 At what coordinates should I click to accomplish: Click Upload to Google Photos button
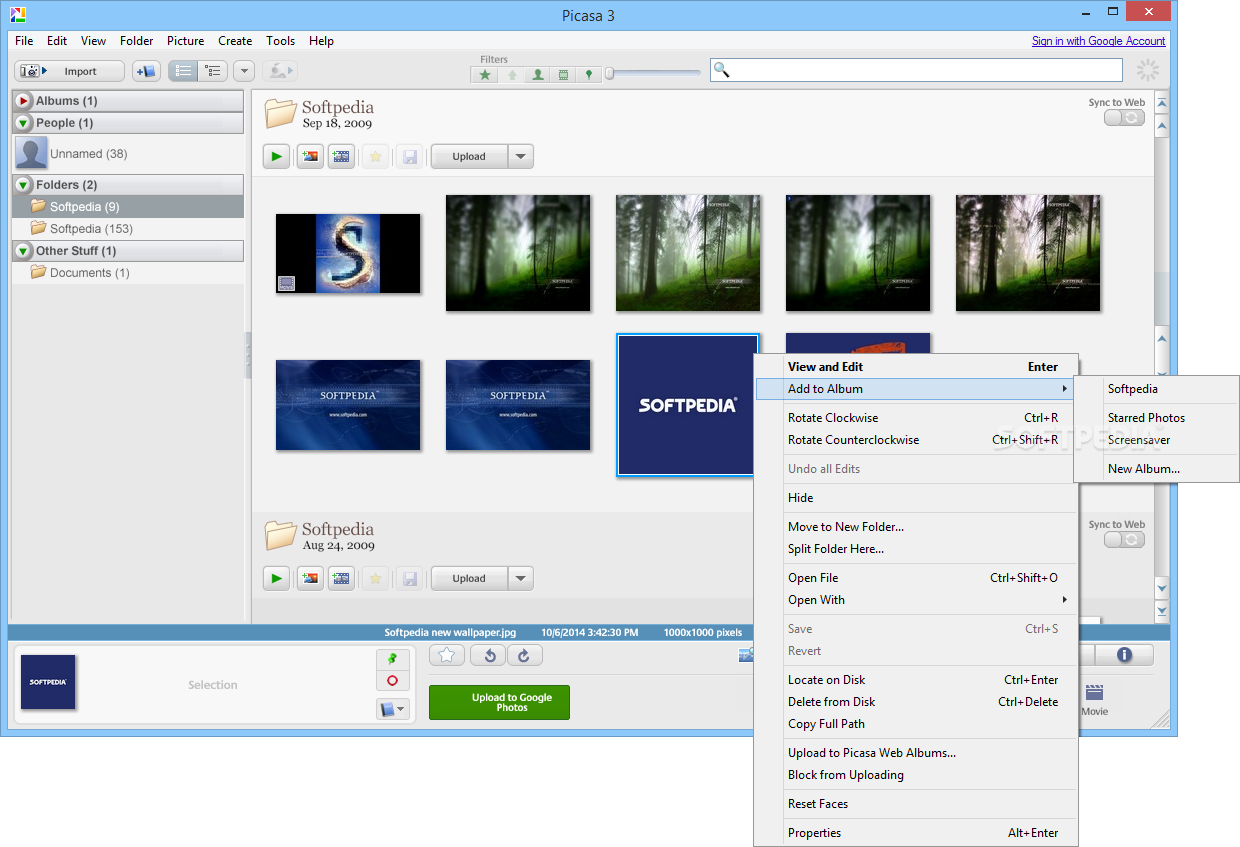(499, 702)
